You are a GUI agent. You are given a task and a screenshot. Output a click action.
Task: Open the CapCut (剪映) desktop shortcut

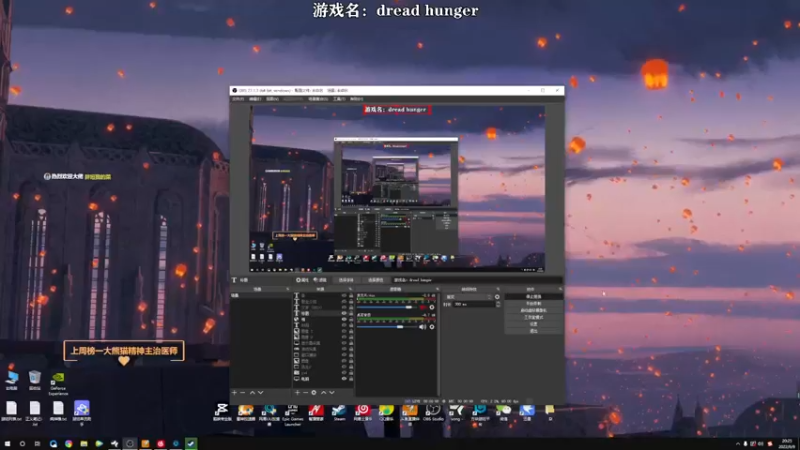click(x=221, y=412)
